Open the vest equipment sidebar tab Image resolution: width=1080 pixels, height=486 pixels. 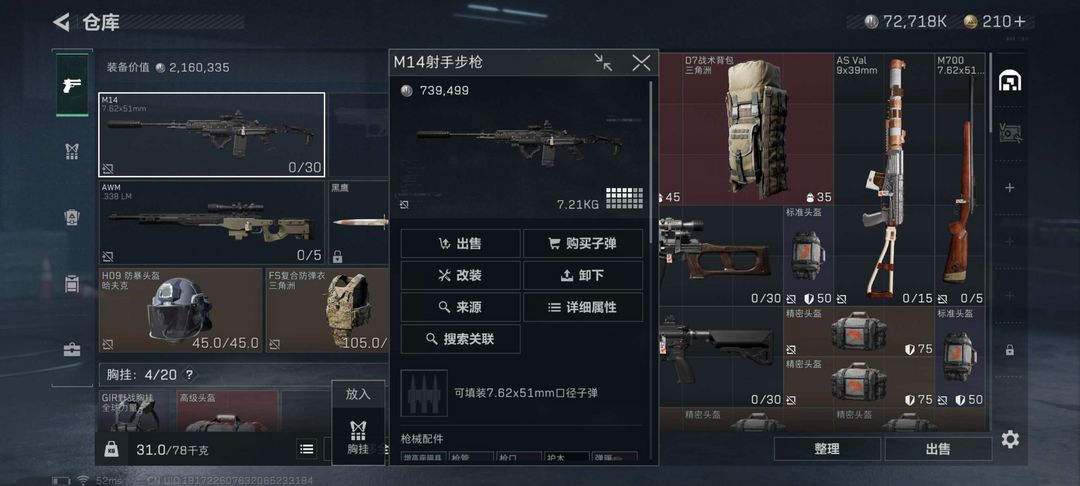pos(72,151)
